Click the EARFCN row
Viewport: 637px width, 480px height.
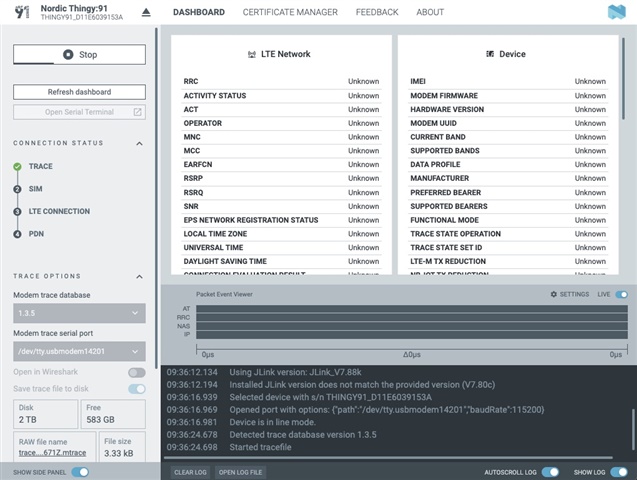[x=281, y=165]
